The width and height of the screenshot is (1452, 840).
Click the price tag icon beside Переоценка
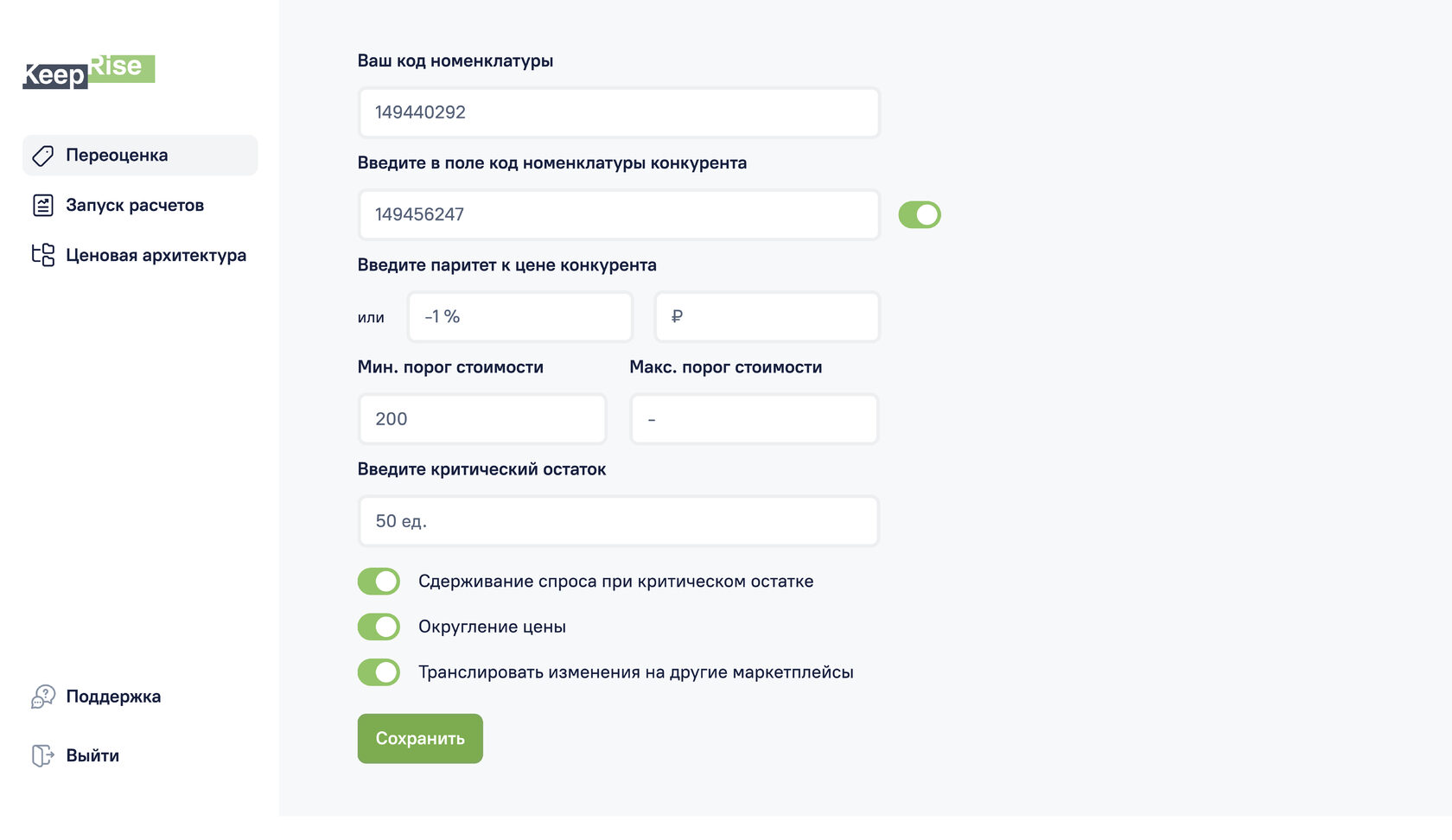point(42,156)
